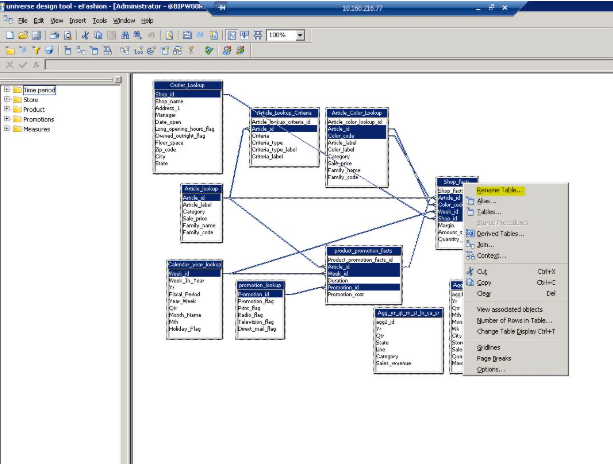Viewport: 613px width, 469px height.
Task: Expand the Promotions class folder
Action: pyautogui.click(x=7, y=119)
